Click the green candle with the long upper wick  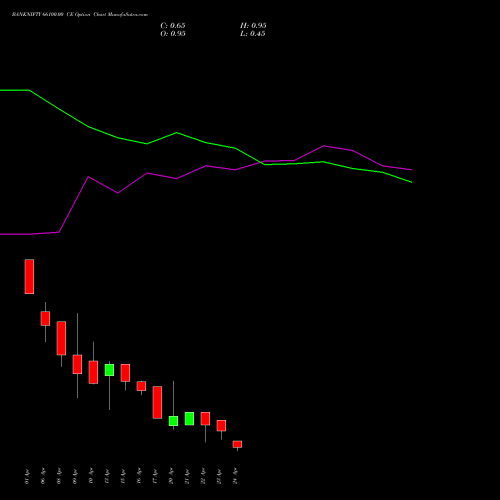(x=173, y=421)
